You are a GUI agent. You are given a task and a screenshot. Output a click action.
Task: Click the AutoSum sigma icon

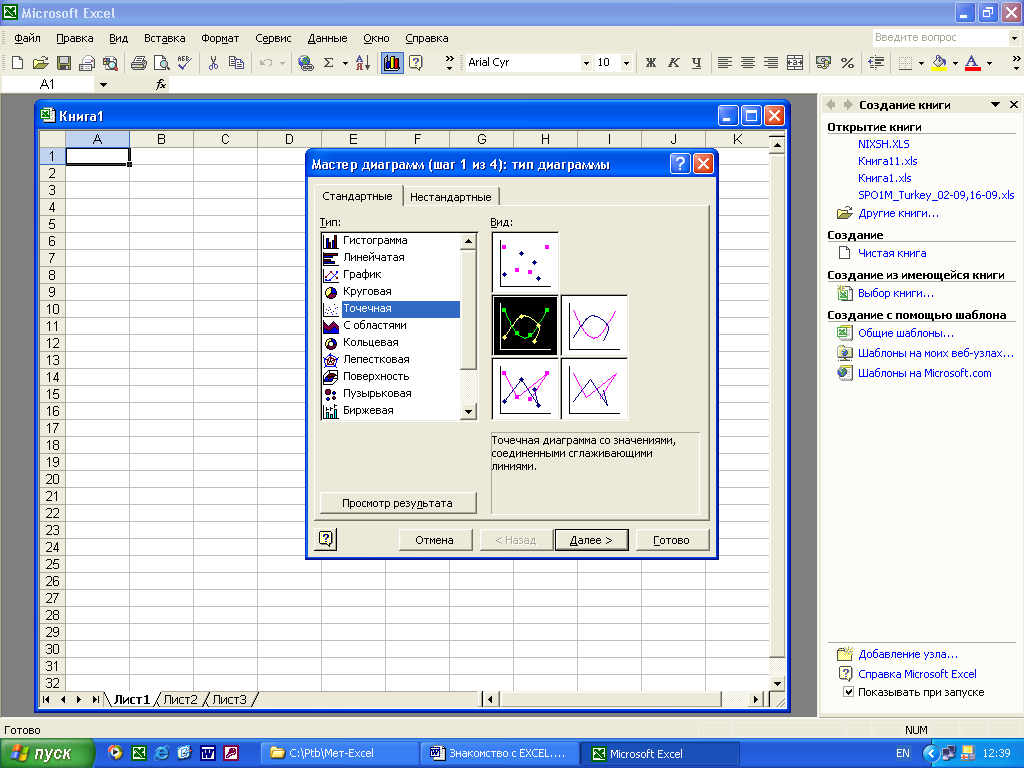click(328, 63)
